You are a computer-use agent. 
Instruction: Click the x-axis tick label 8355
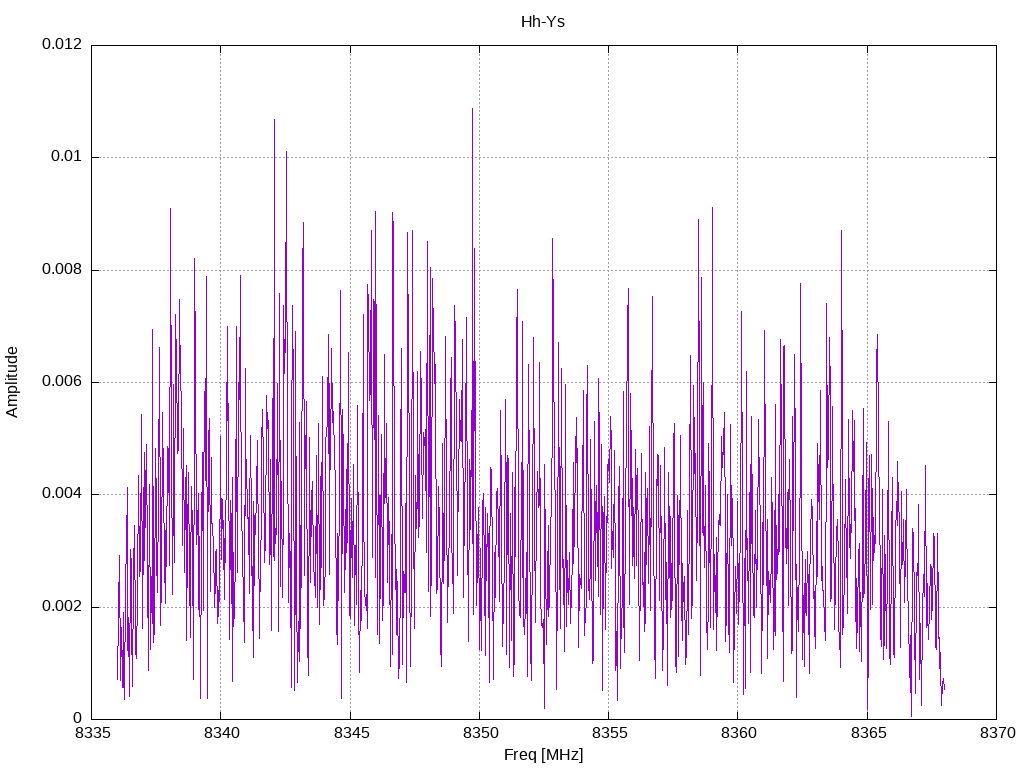[610, 733]
